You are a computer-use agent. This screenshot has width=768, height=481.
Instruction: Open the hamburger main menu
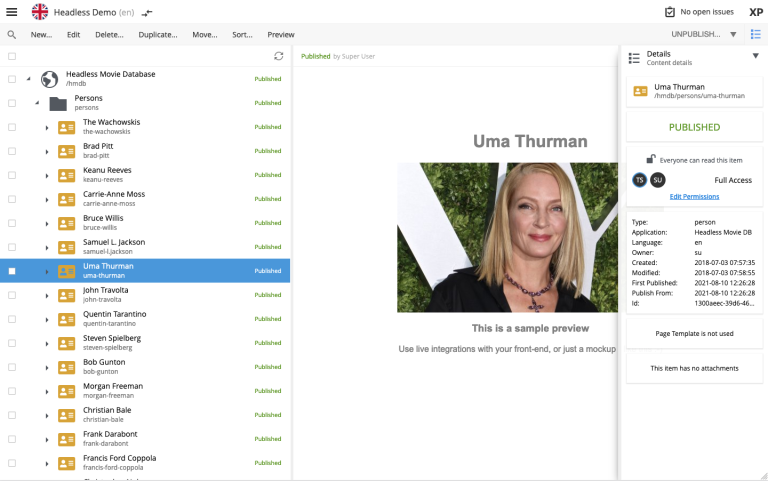coord(12,12)
